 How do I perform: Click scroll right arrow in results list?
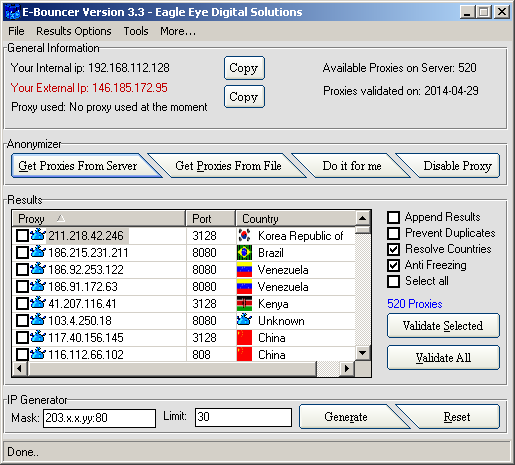pyautogui.click(x=347, y=368)
